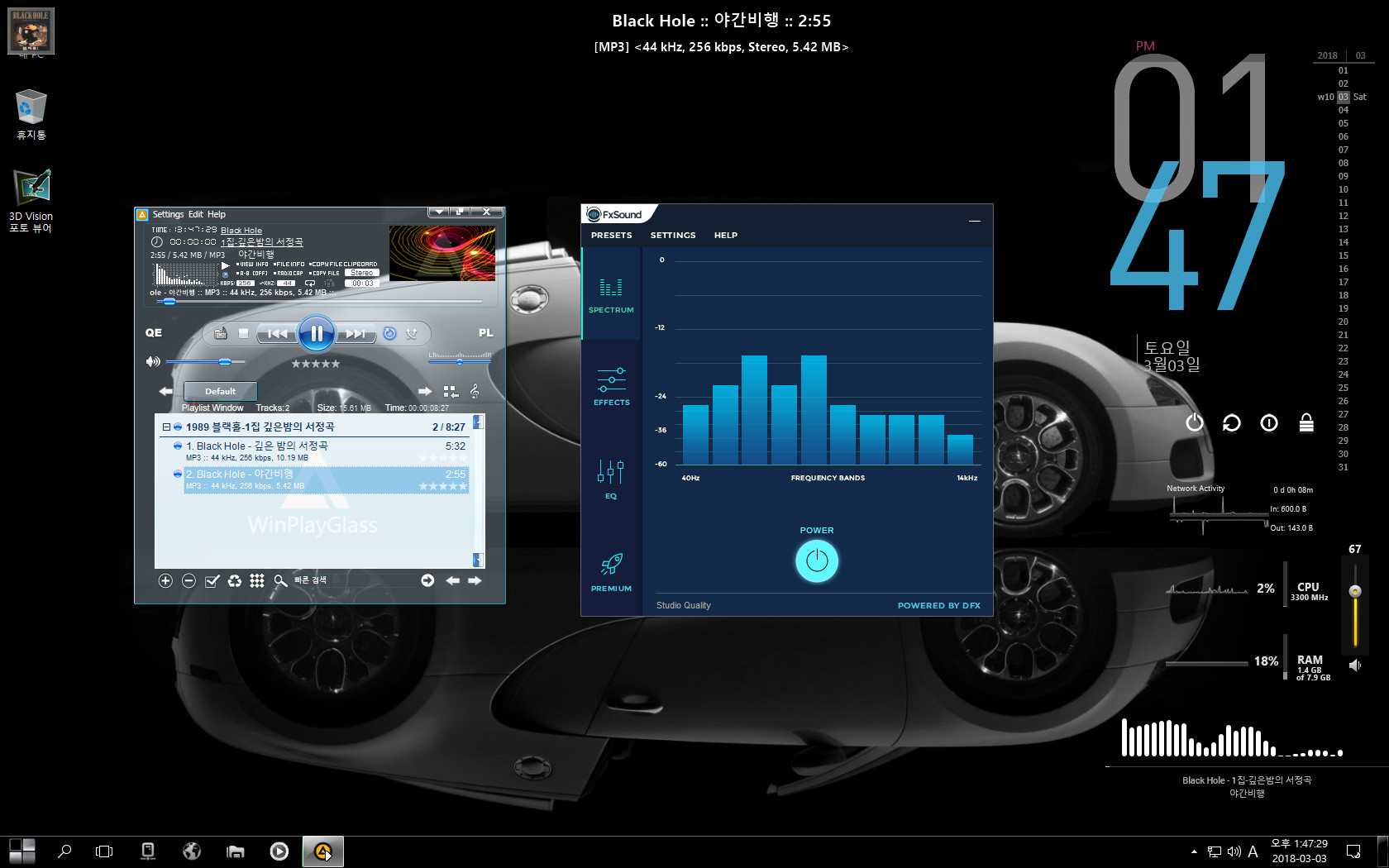The image size is (1389, 868).
Task: Toggle the blue repeat circle icon
Action: point(389,333)
